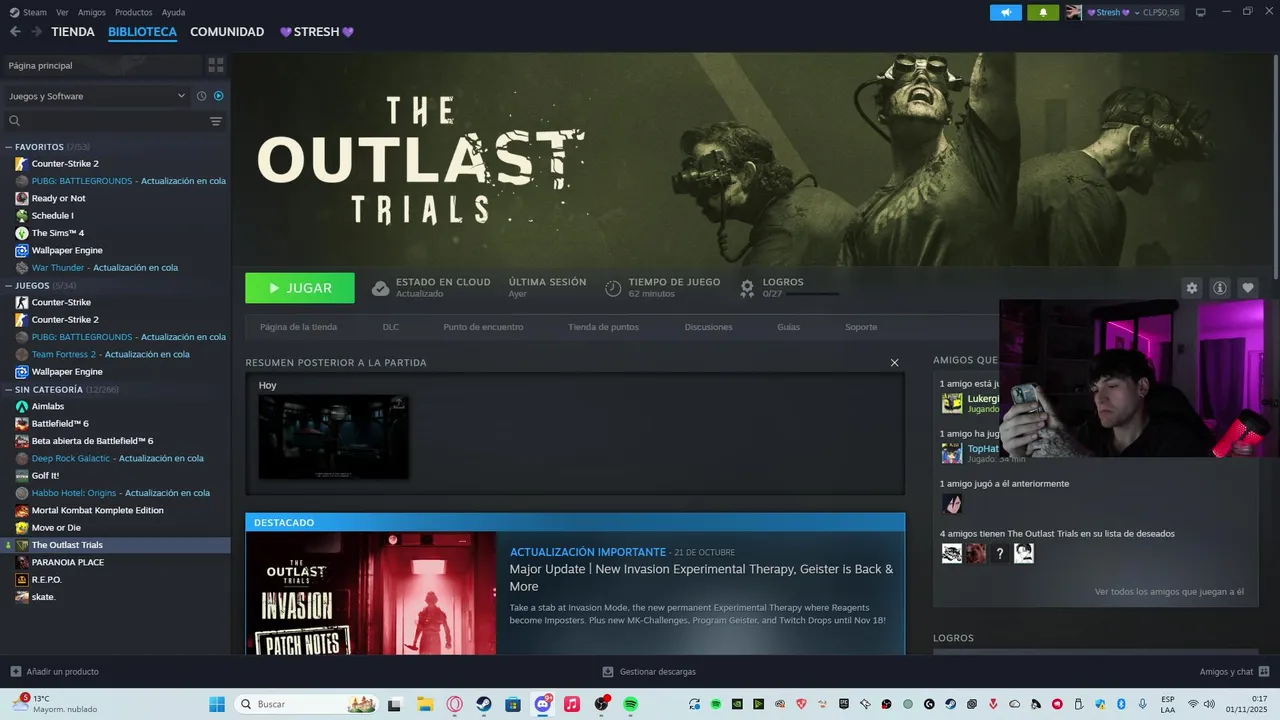1280x720 pixels.
Task: Collapse the JUEGOS category
Action: point(9,285)
